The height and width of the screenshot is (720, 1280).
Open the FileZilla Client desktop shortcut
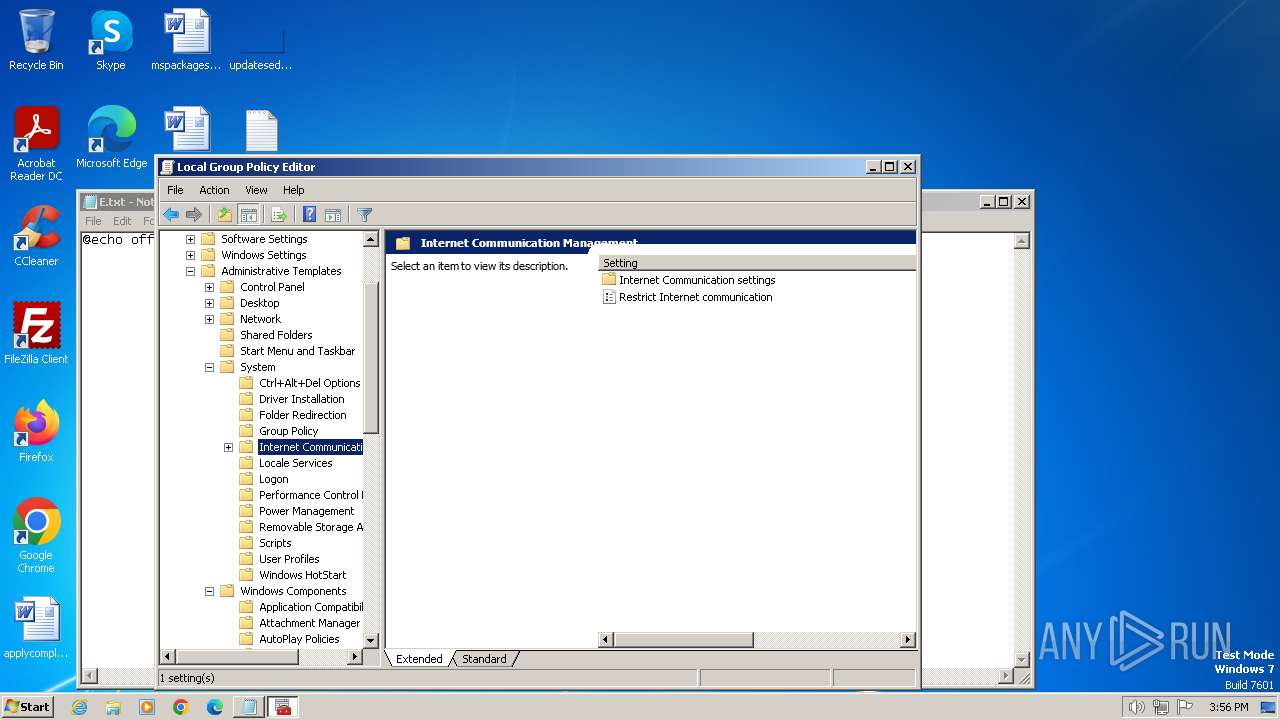click(36, 334)
